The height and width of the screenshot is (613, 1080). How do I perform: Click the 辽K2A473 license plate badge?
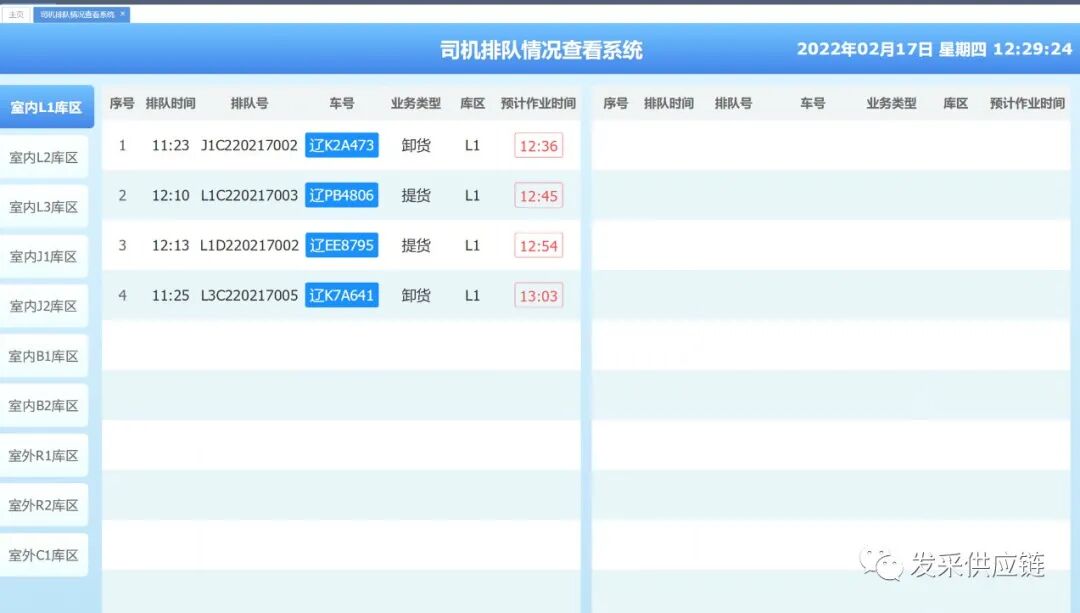(x=341, y=145)
